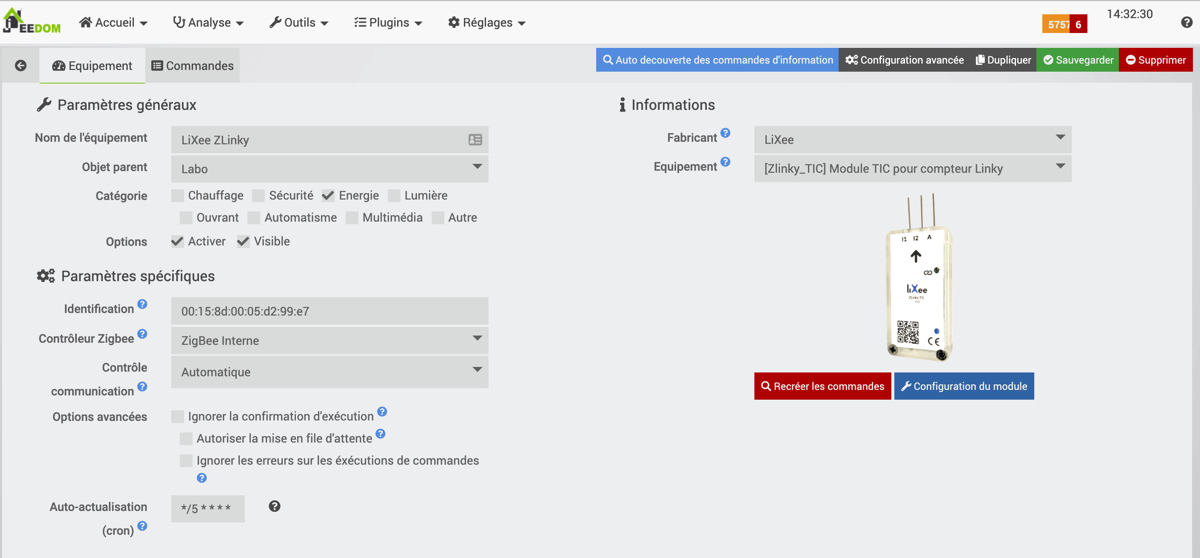Toggle Automatisme category checkbox

[254, 218]
